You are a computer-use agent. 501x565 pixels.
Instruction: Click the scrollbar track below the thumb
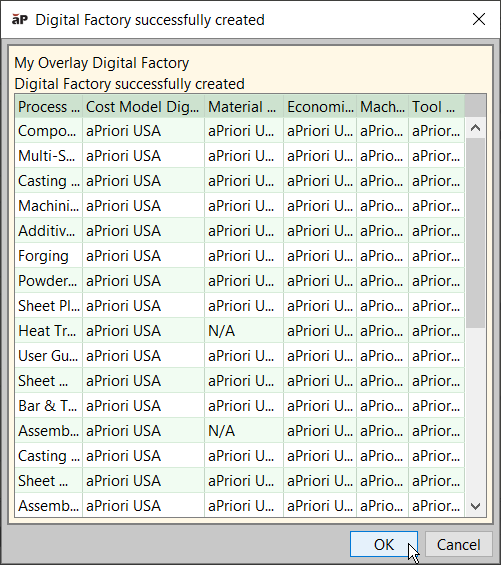click(475, 412)
